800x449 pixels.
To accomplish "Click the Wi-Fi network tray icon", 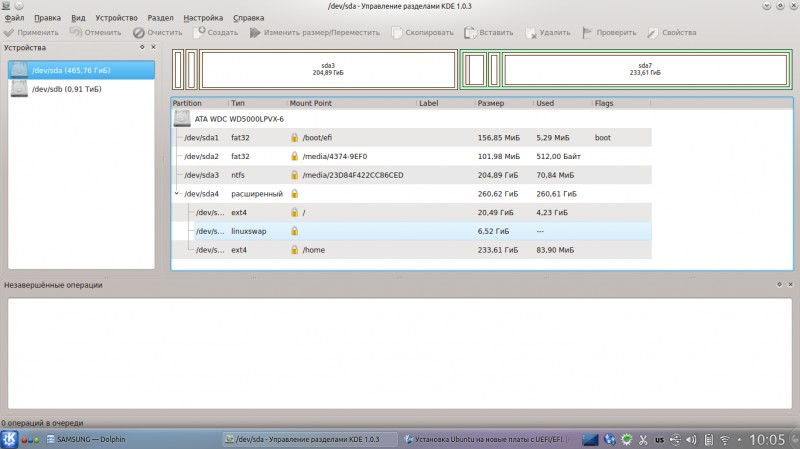I will 724,439.
